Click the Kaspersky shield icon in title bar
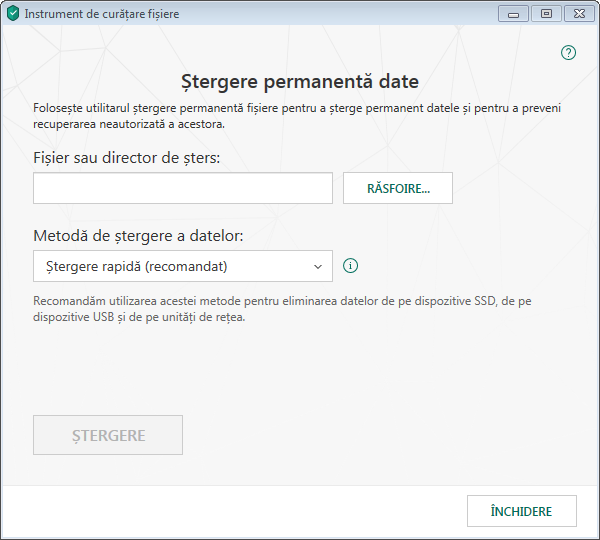The image size is (600, 540). (x=13, y=14)
